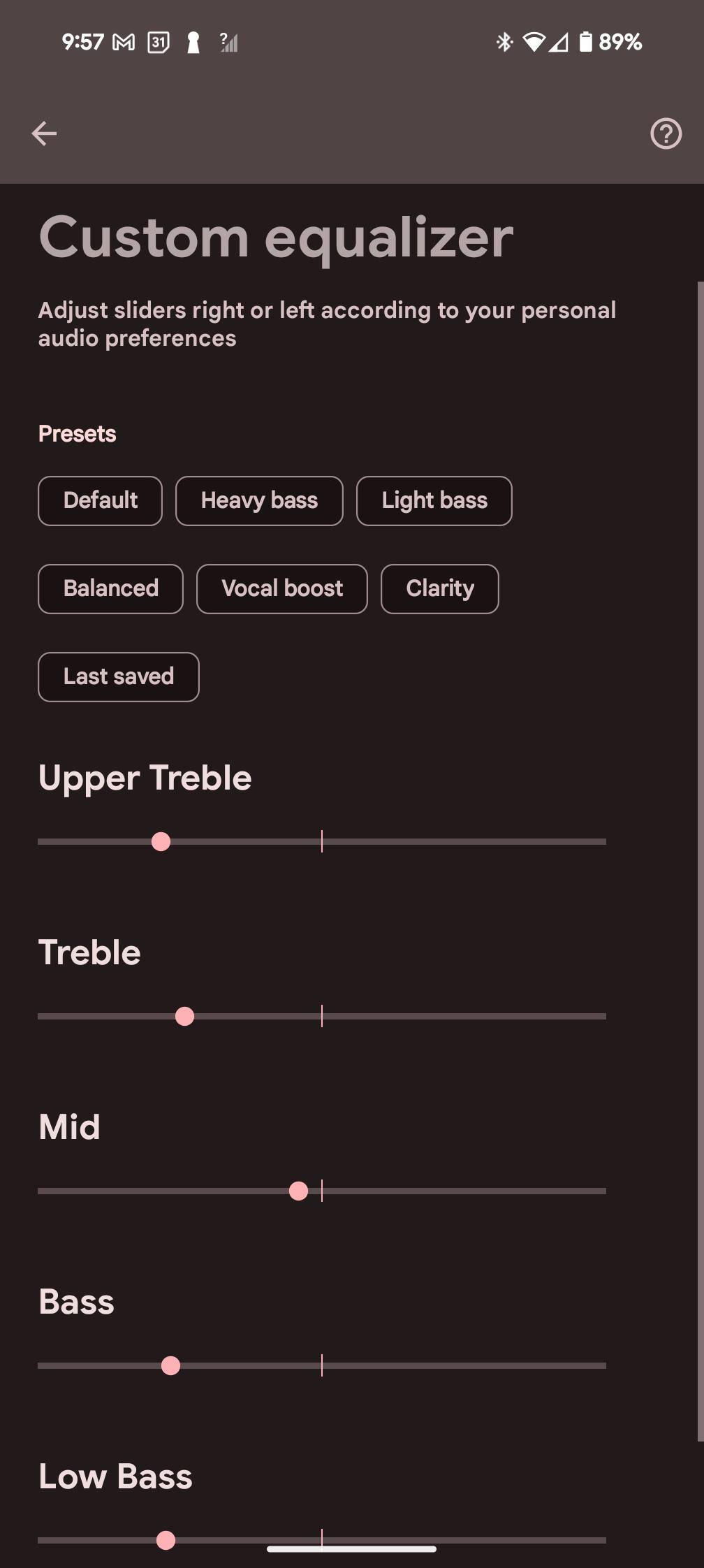Open the help question mark icon
The image size is (704, 1568).
click(666, 133)
